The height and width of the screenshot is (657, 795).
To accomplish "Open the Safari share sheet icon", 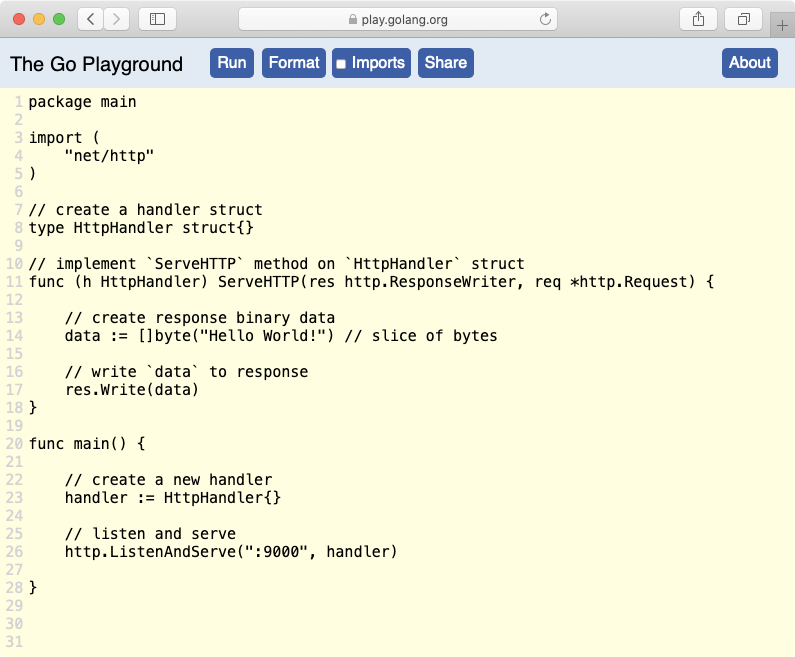I will pyautogui.click(x=698, y=19).
